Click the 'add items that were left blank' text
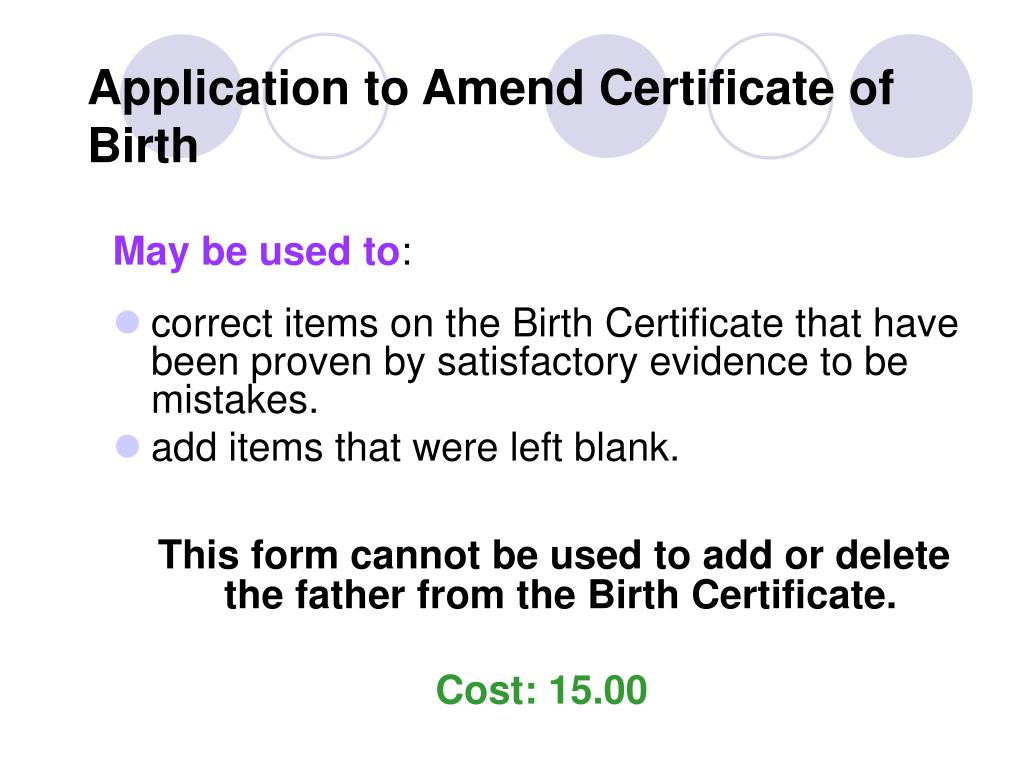The height and width of the screenshot is (768, 1024). tap(415, 448)
